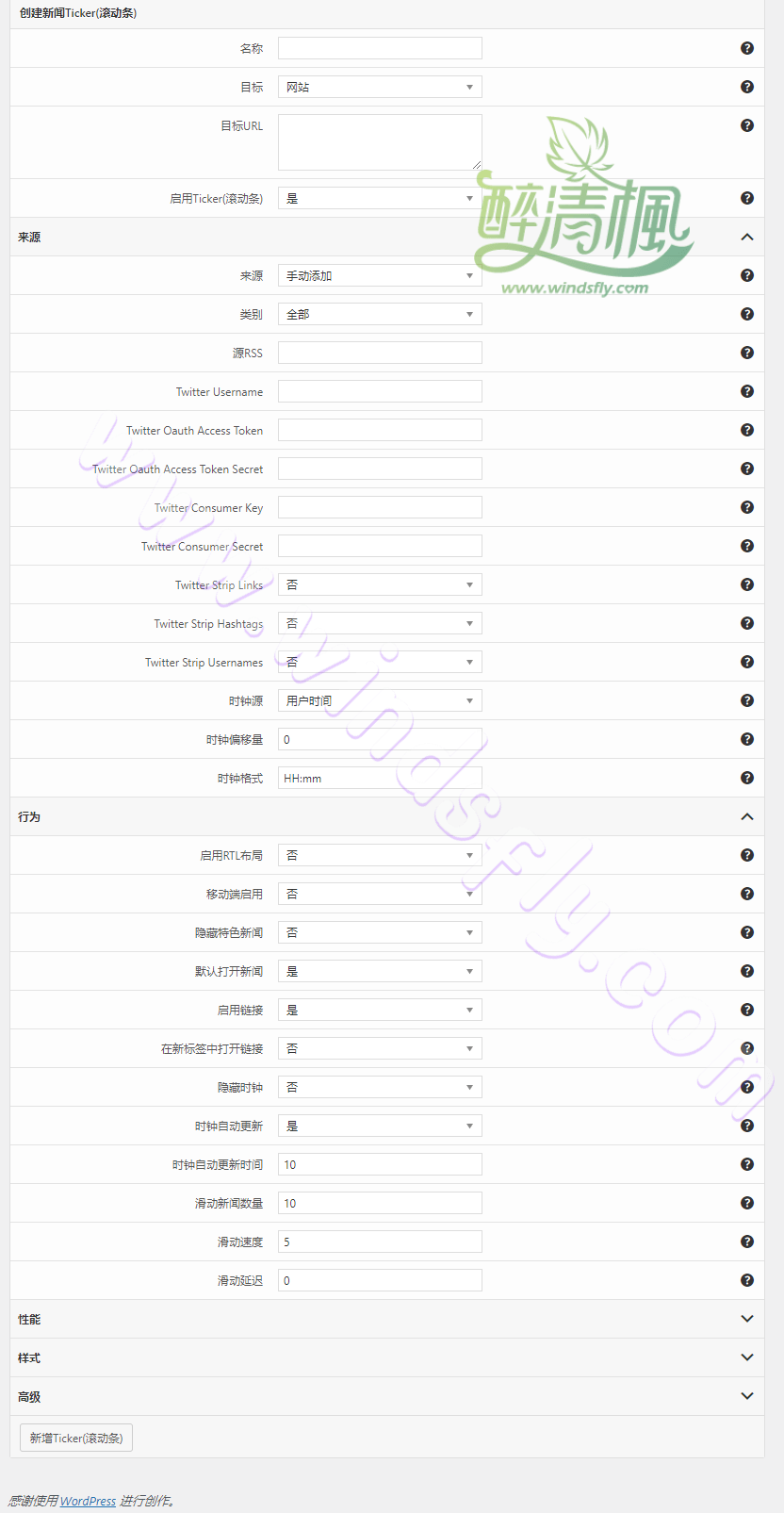The image size is (784, 1513).
Task: Click the help icon beside 名称 field
Action: (x=747, y=48)
